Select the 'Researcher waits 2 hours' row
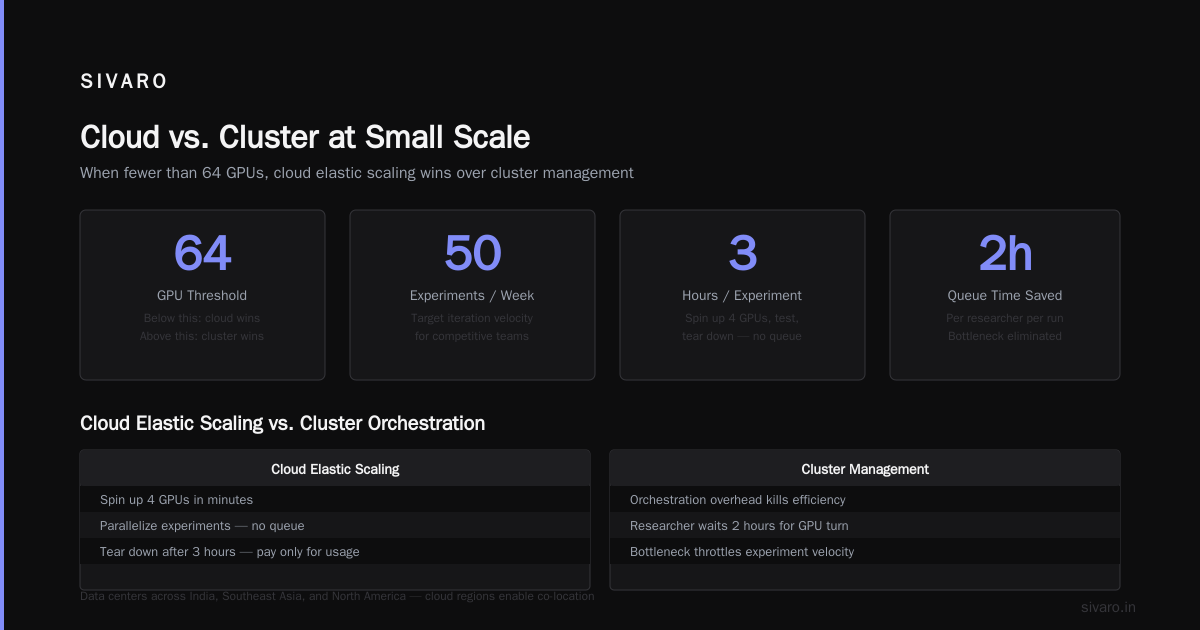 [865, 525]
